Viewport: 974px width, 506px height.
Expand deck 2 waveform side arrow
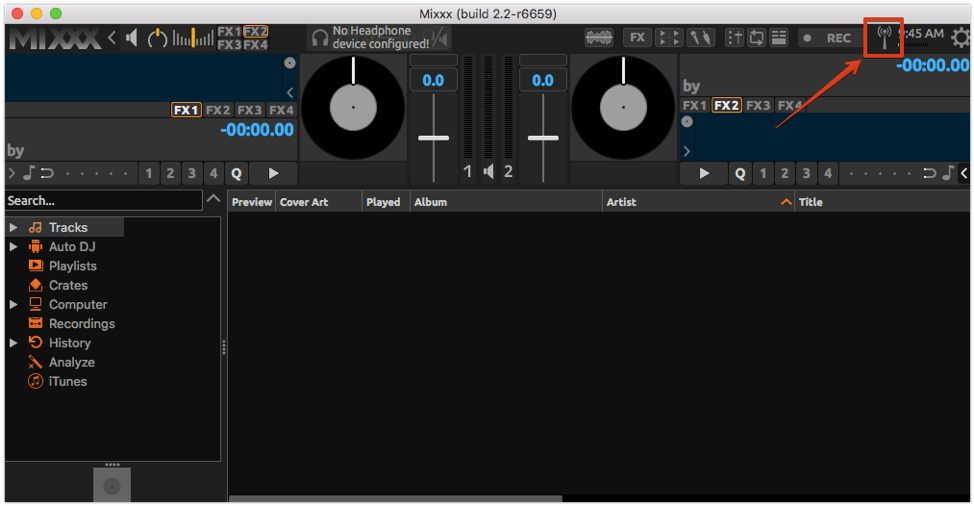pos(686,151)
